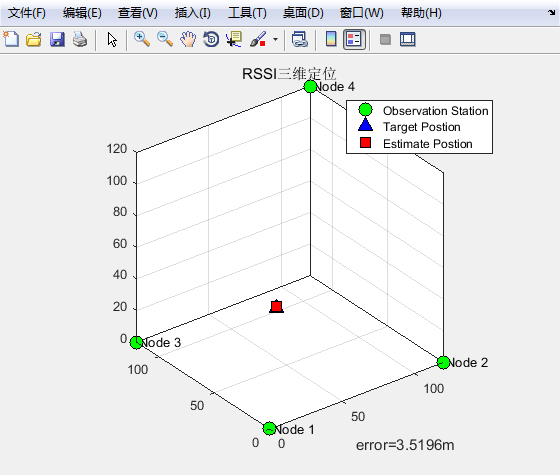Click the Open File folder icon

point(34,39)
